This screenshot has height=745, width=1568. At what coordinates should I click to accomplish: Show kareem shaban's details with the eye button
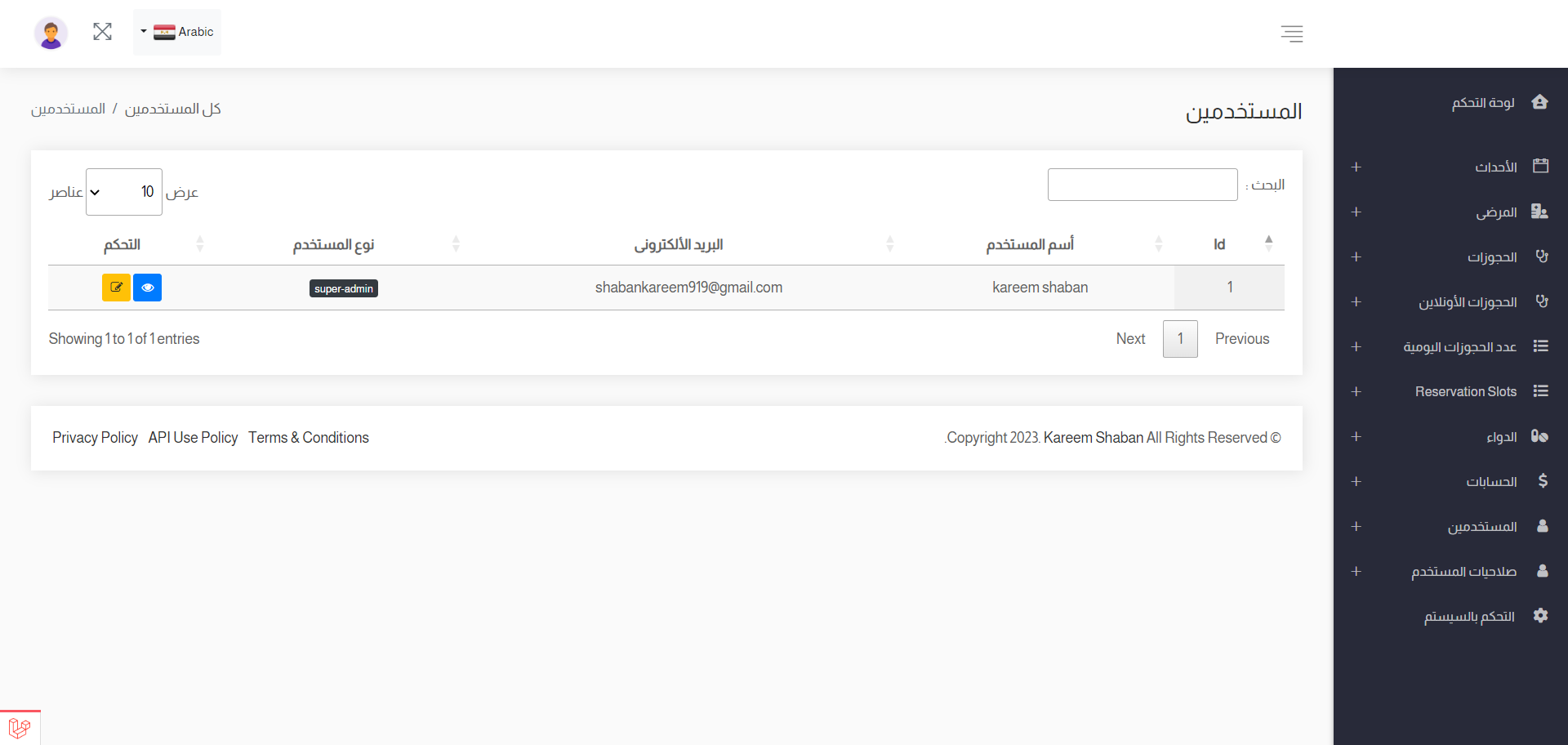click(x=148, y=288)
